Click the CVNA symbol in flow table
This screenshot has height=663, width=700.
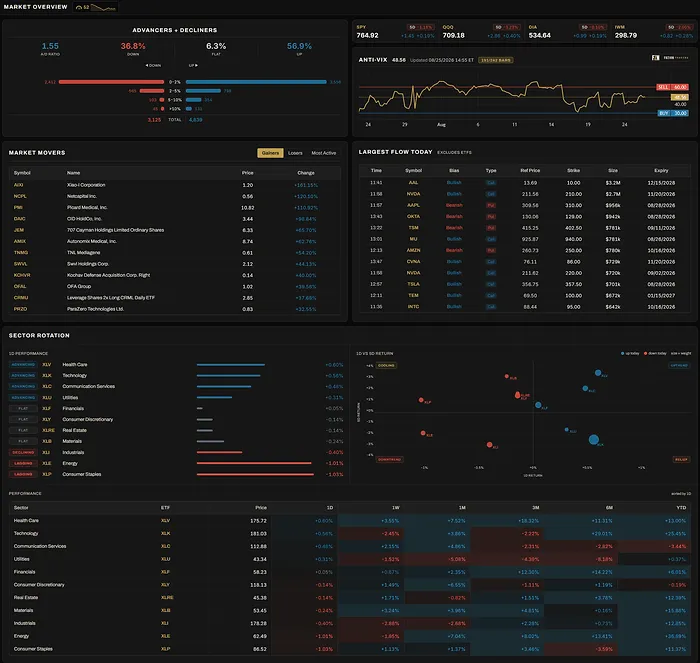[x=413, y=262]
